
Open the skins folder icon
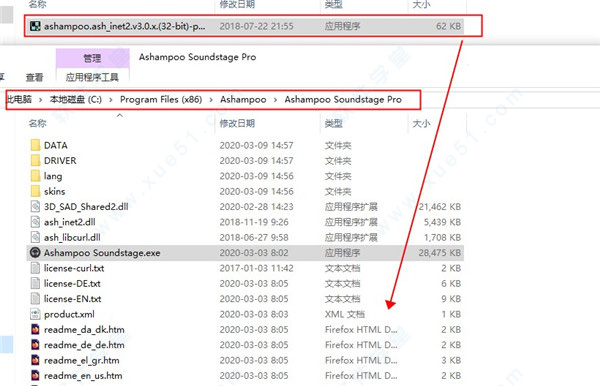(35, 191)
